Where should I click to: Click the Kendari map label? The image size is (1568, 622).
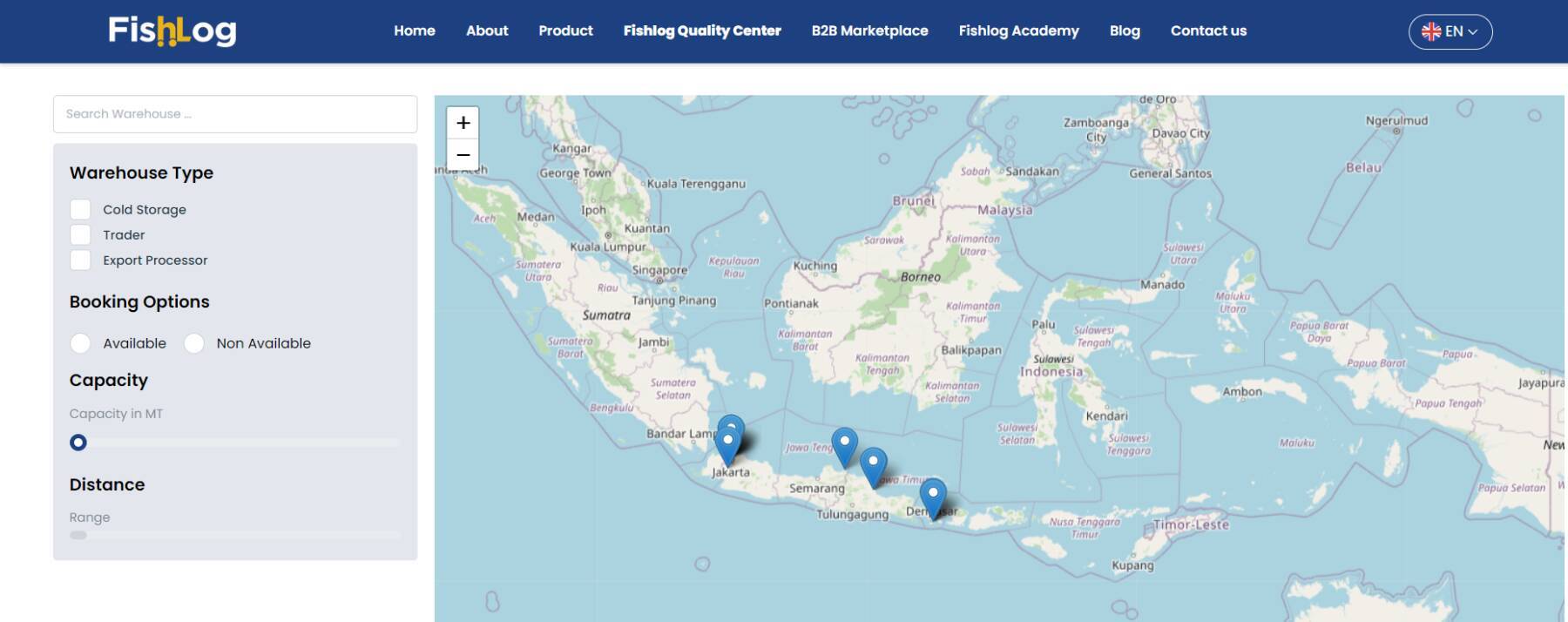1106,416
